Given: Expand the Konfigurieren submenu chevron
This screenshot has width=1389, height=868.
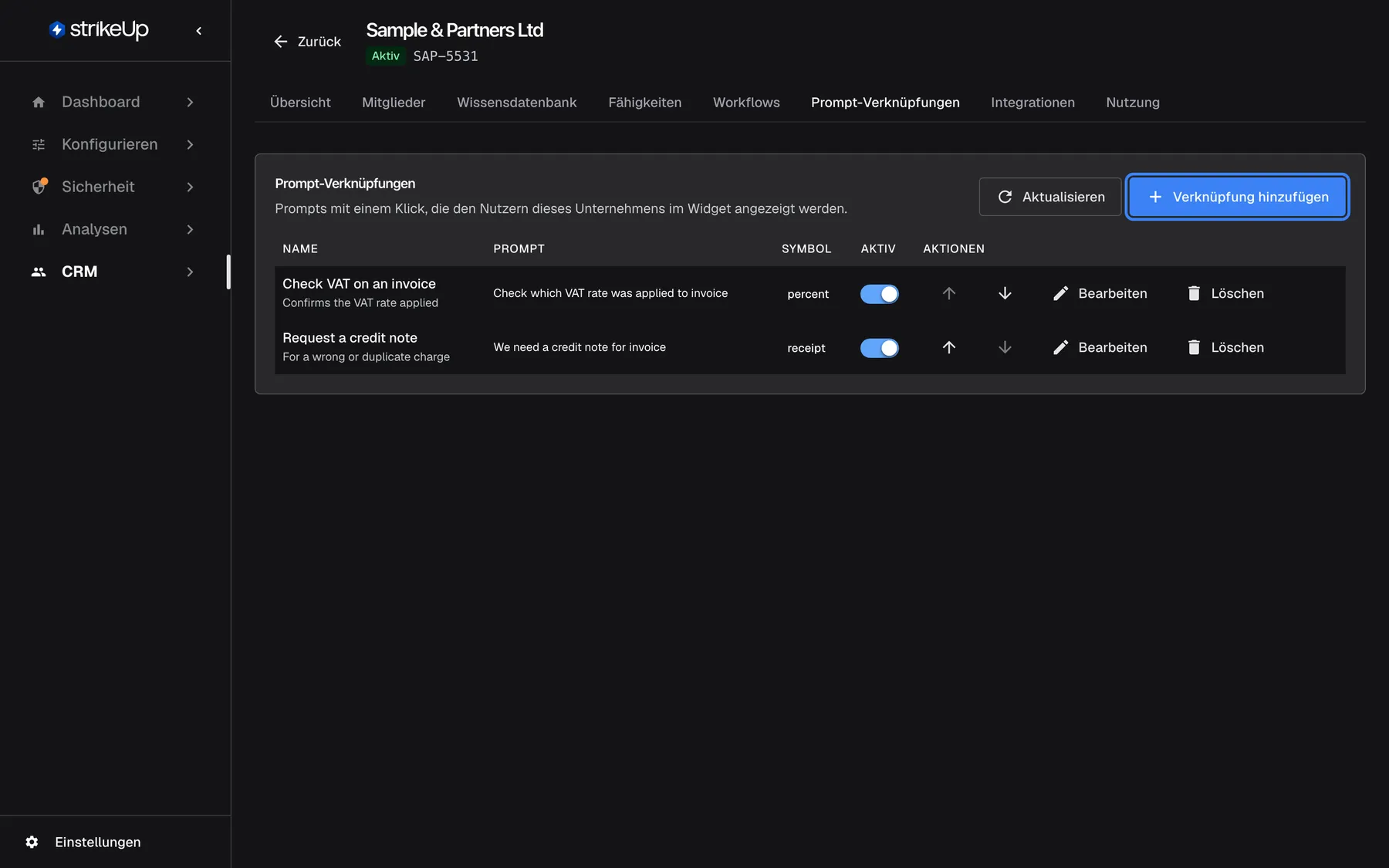Looking at the screenshot, I should click(x=190, y=144).
